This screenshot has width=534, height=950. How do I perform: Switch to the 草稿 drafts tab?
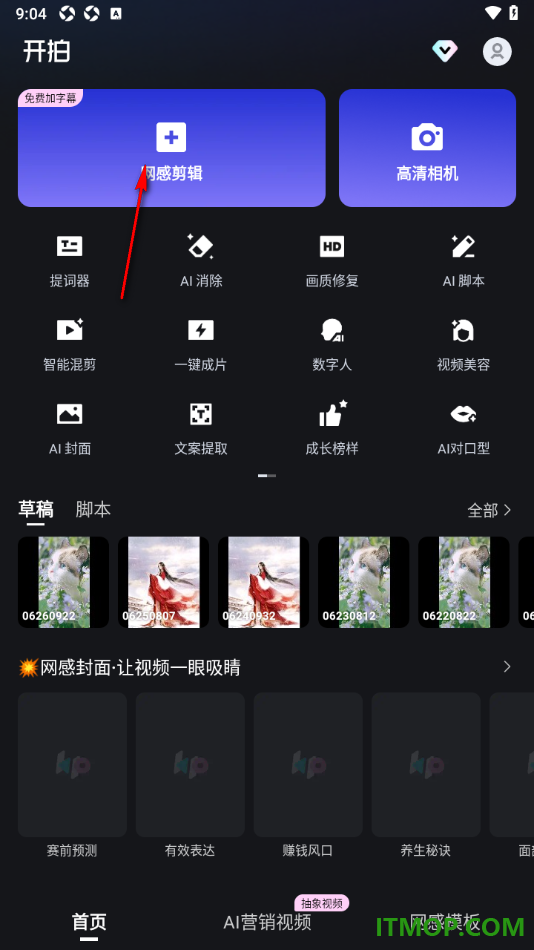pos(36,510)
